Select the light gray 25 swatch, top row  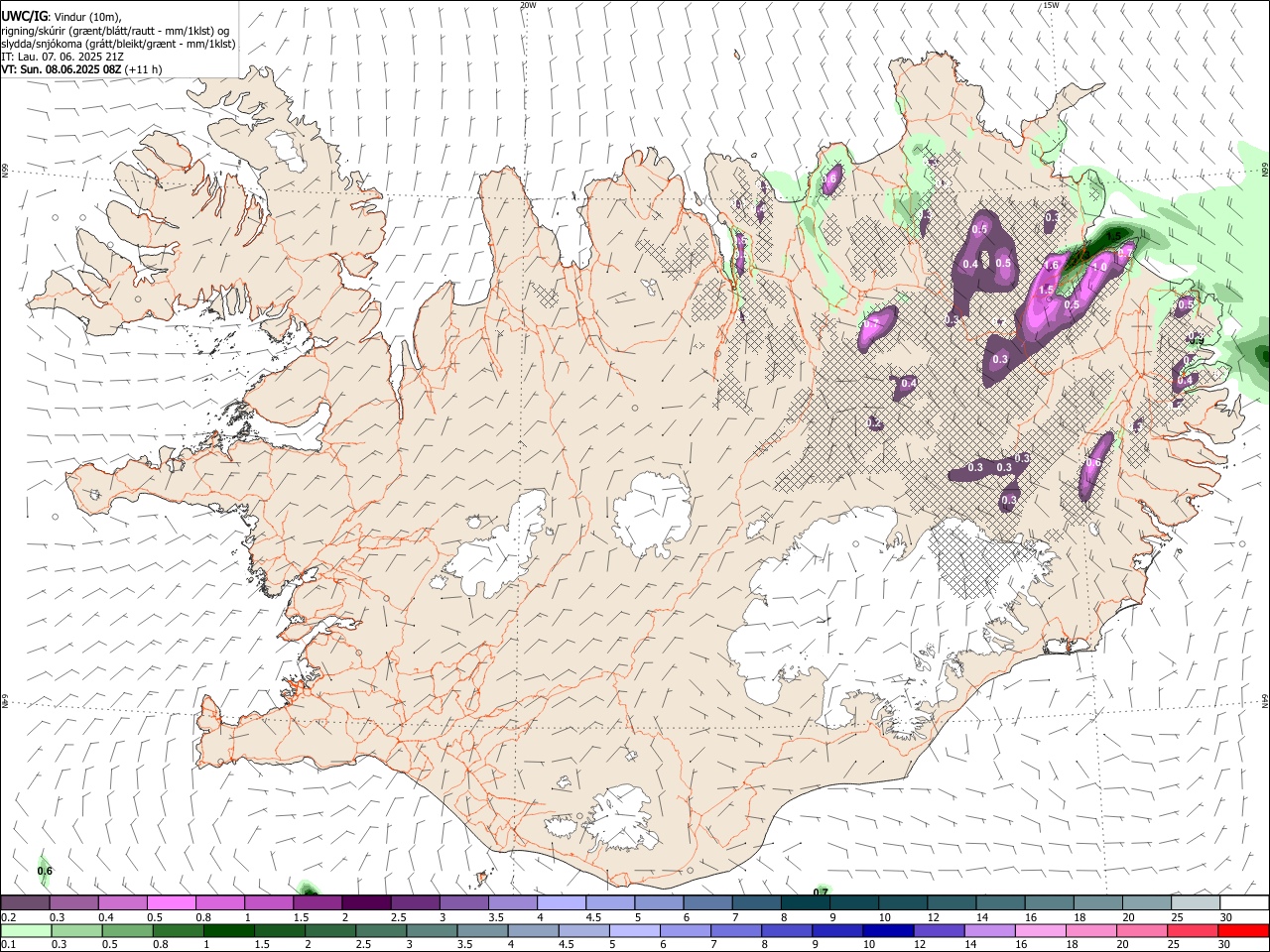(1197, 903)
